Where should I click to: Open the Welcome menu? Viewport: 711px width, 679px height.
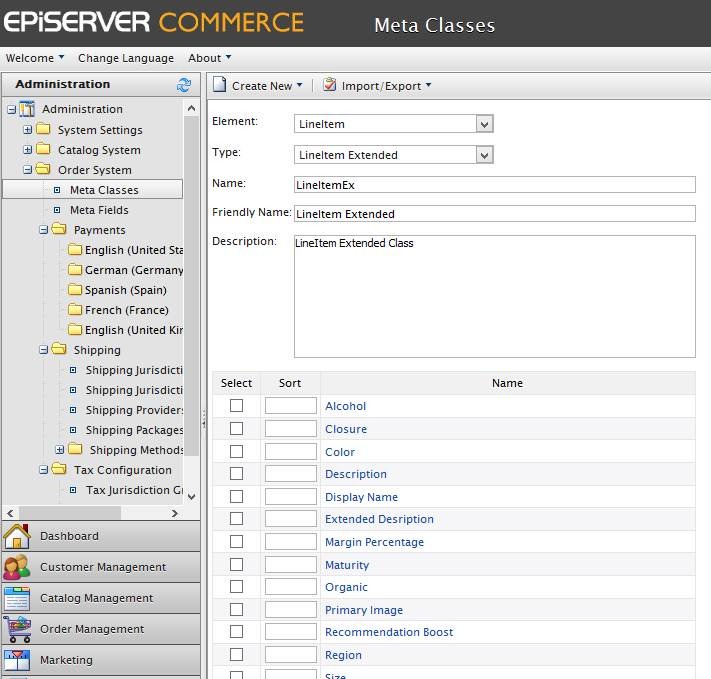coord(35,58)
